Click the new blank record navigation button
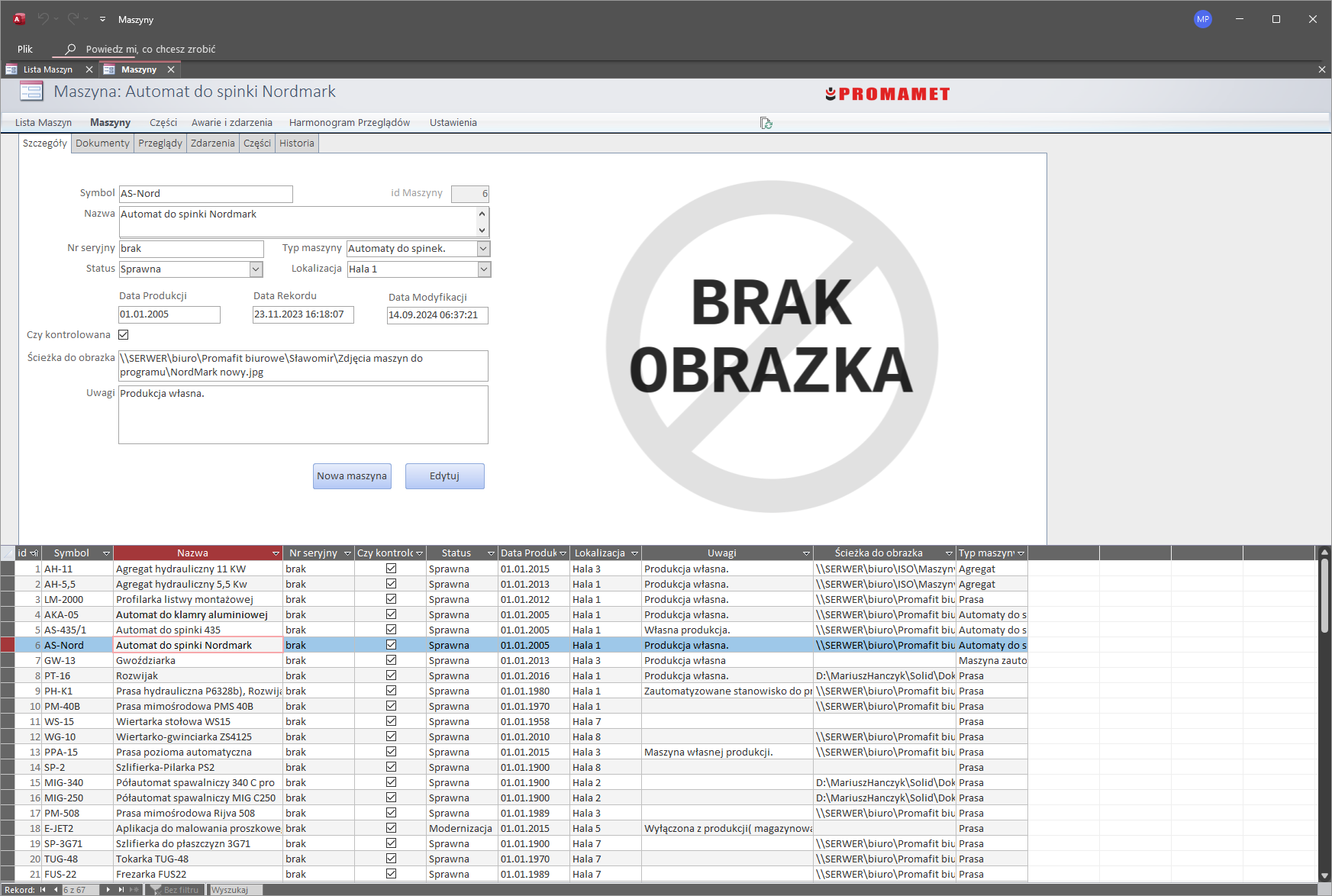Screen dimensions: 1332x896 [134, 889]
